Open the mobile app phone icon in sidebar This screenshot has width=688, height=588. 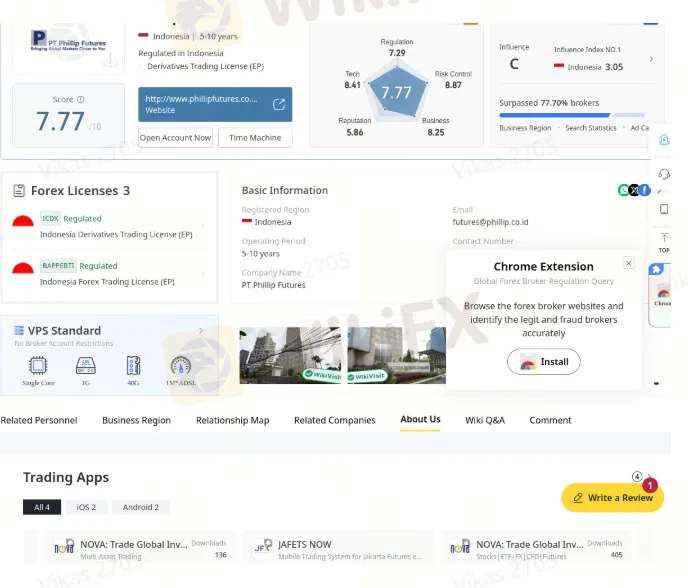664,209
